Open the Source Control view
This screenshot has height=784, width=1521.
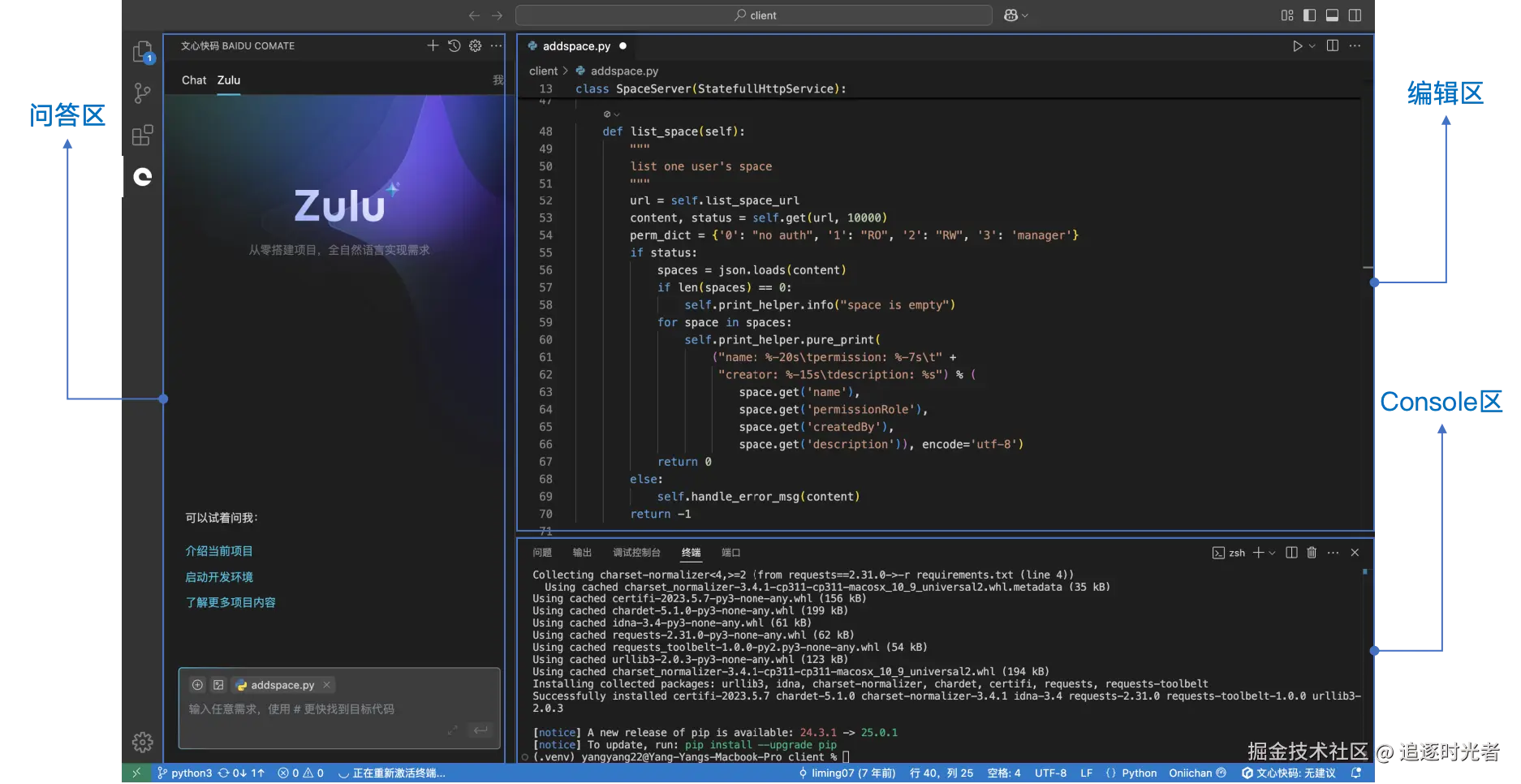pyautogui.click(x=142, y=93)
